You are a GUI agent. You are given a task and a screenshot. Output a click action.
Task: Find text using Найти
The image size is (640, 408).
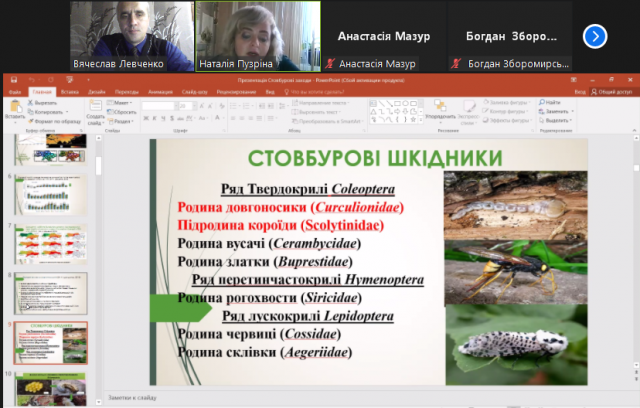pyautogui.click(x=550, y=102)
